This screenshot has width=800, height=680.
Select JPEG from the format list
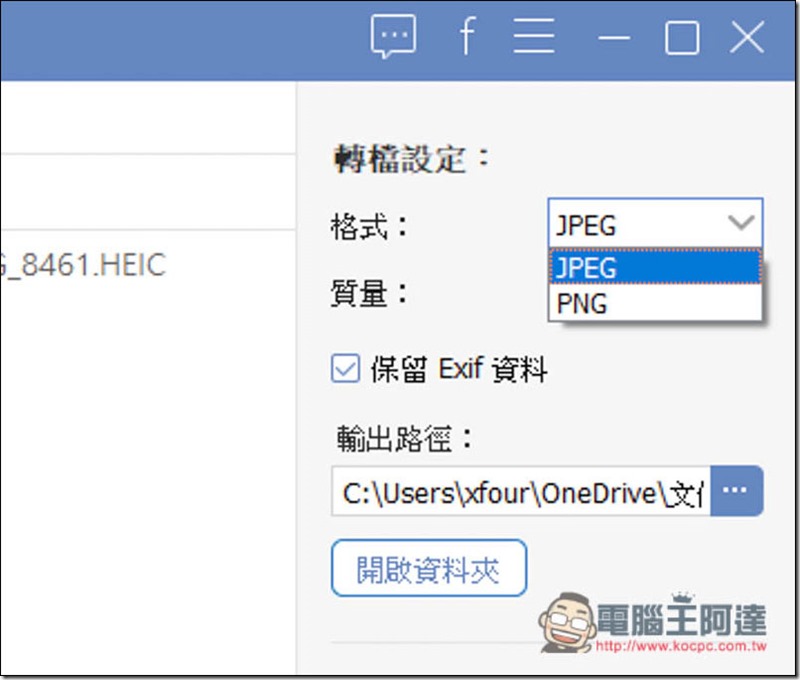click(655, 267)
